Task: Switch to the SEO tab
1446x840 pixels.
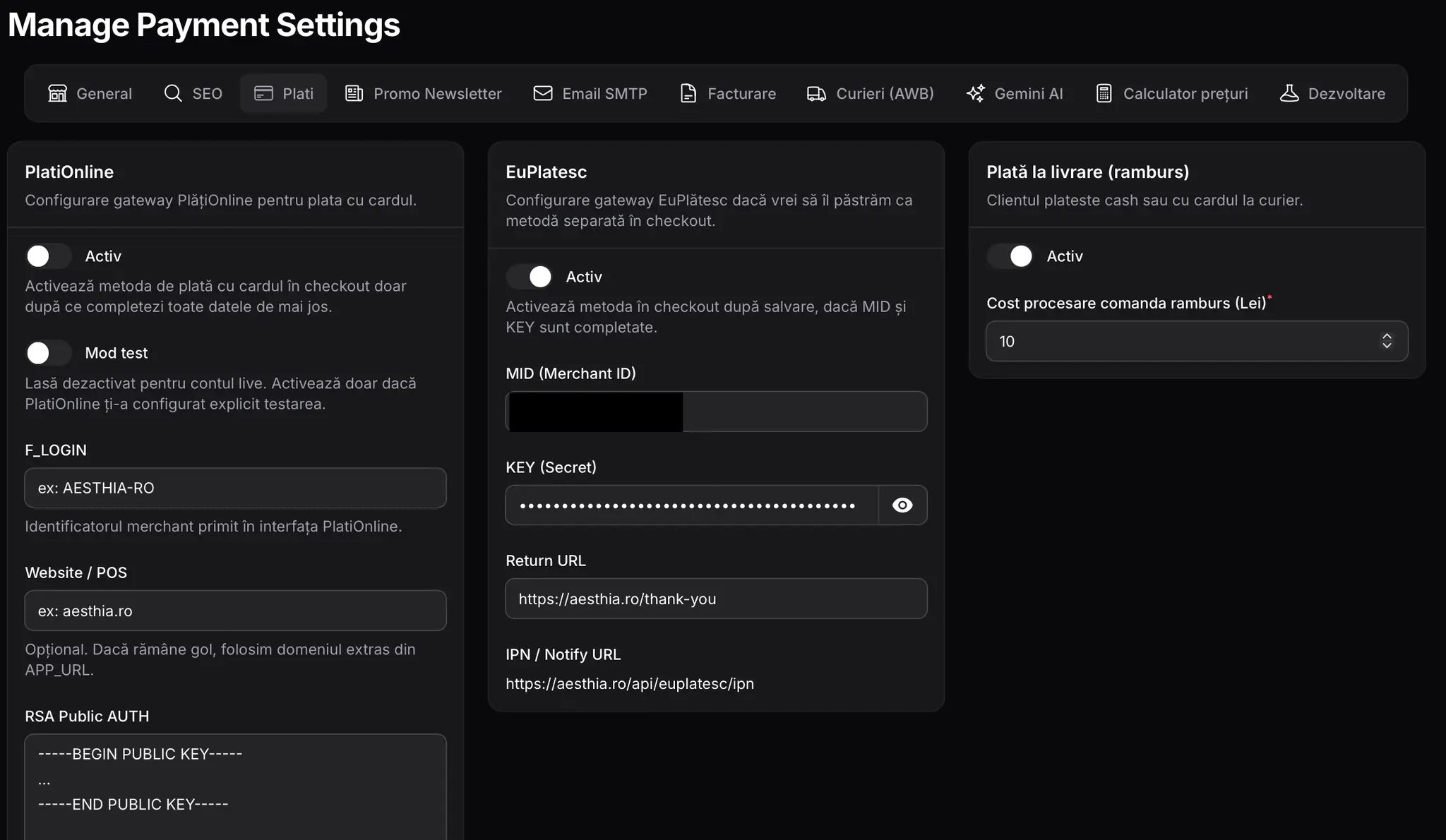Action: click(x=193, y=93)
